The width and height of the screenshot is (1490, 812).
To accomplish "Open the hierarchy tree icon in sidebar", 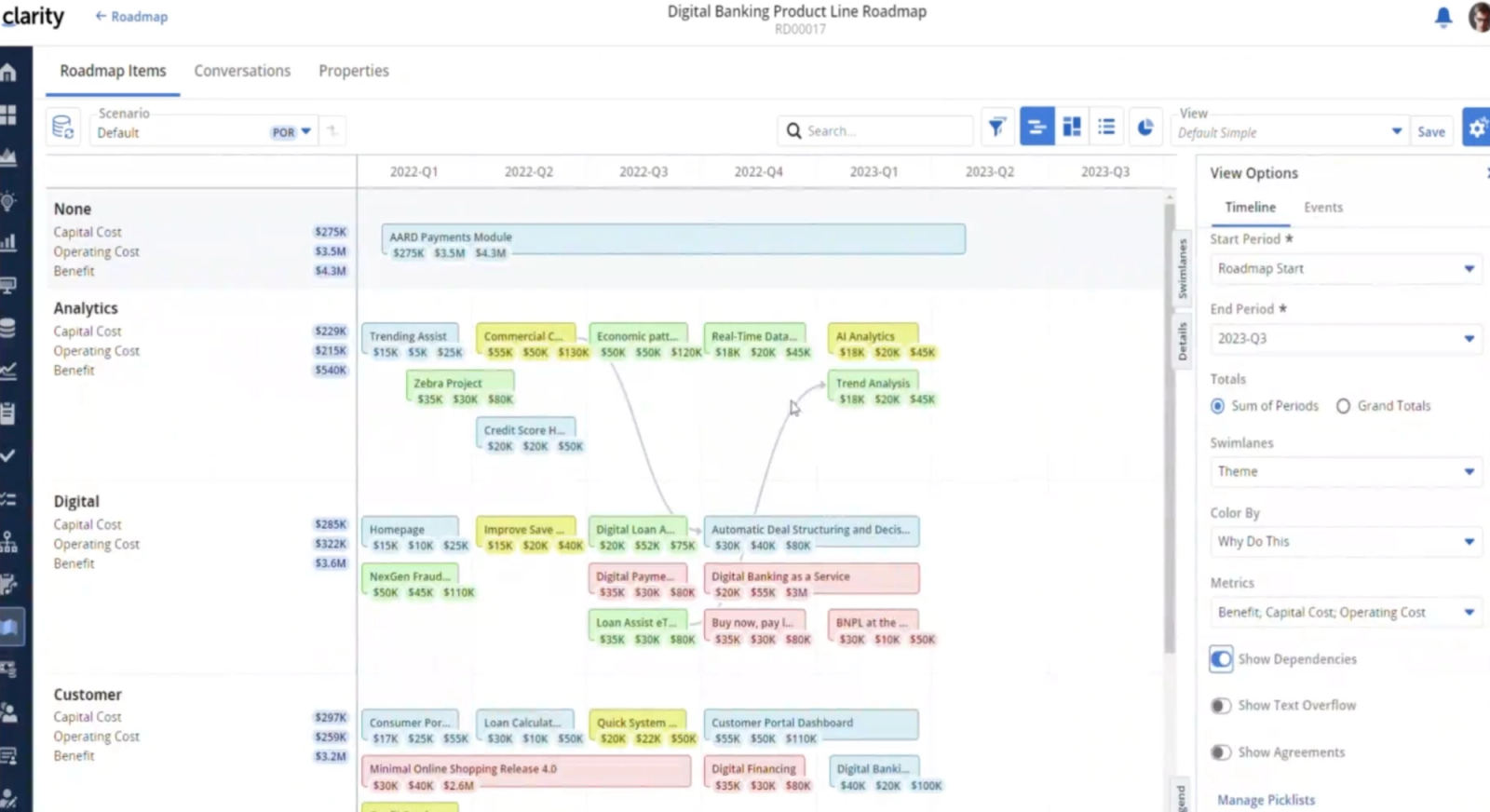I will (9, 541).
